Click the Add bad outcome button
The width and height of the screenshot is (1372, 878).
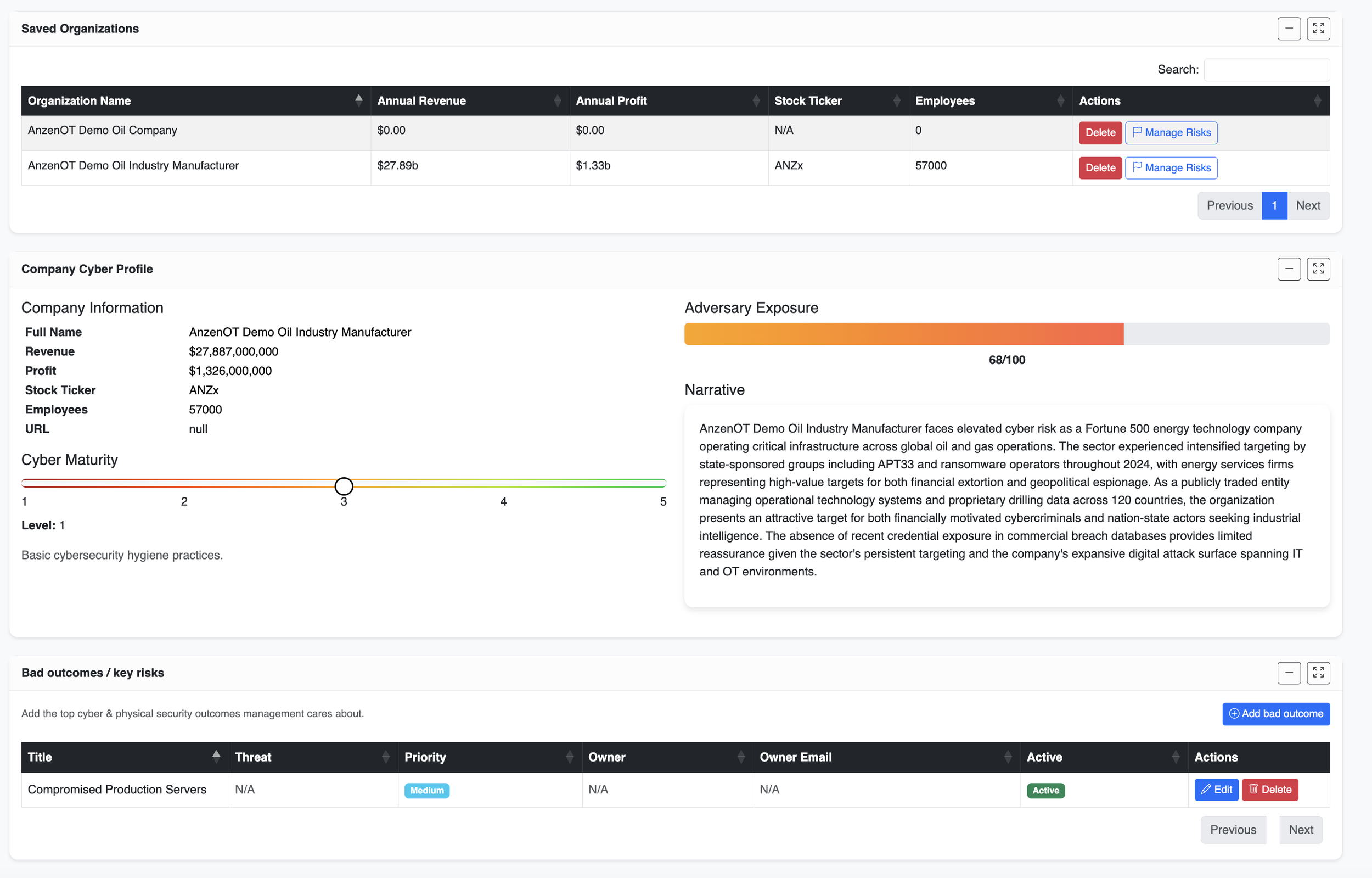tap(1276, 714)
